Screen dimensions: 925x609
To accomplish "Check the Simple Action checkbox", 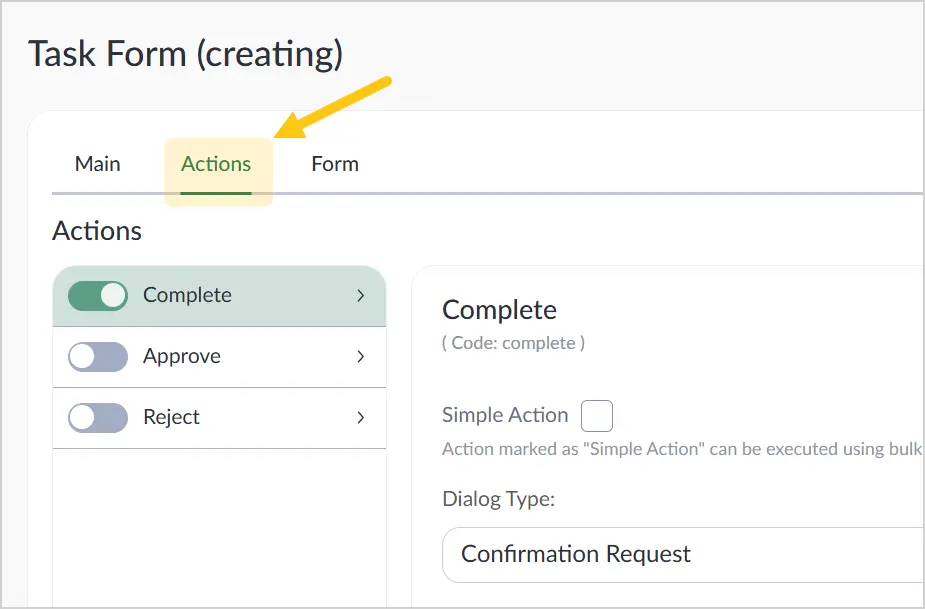I will pyautogui.click(x=597, y=415).
